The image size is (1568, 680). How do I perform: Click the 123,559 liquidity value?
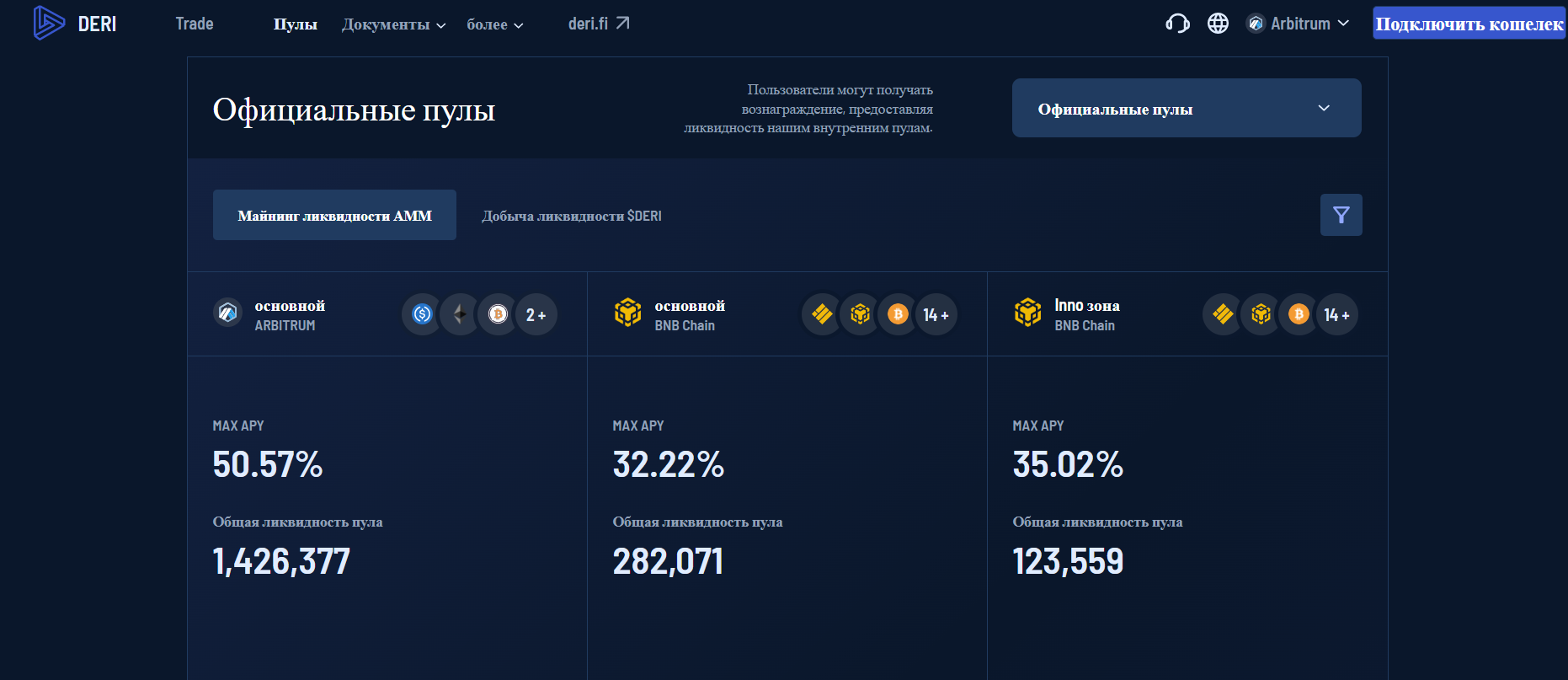1068,562
